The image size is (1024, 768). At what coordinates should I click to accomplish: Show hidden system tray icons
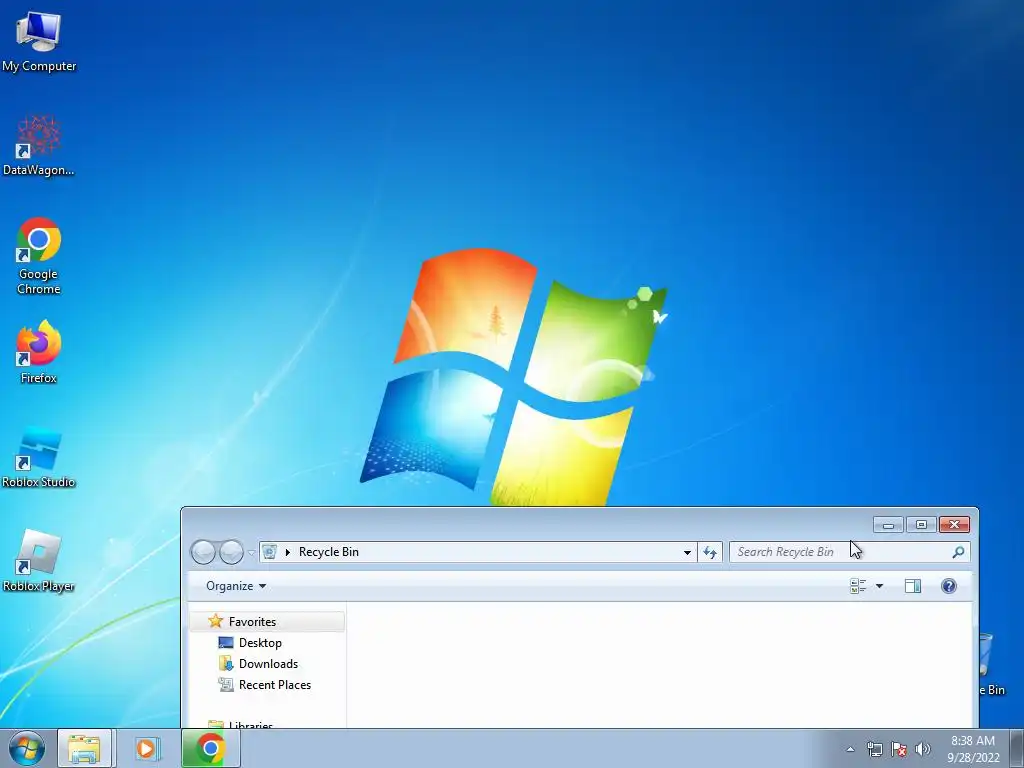[850, 749]
